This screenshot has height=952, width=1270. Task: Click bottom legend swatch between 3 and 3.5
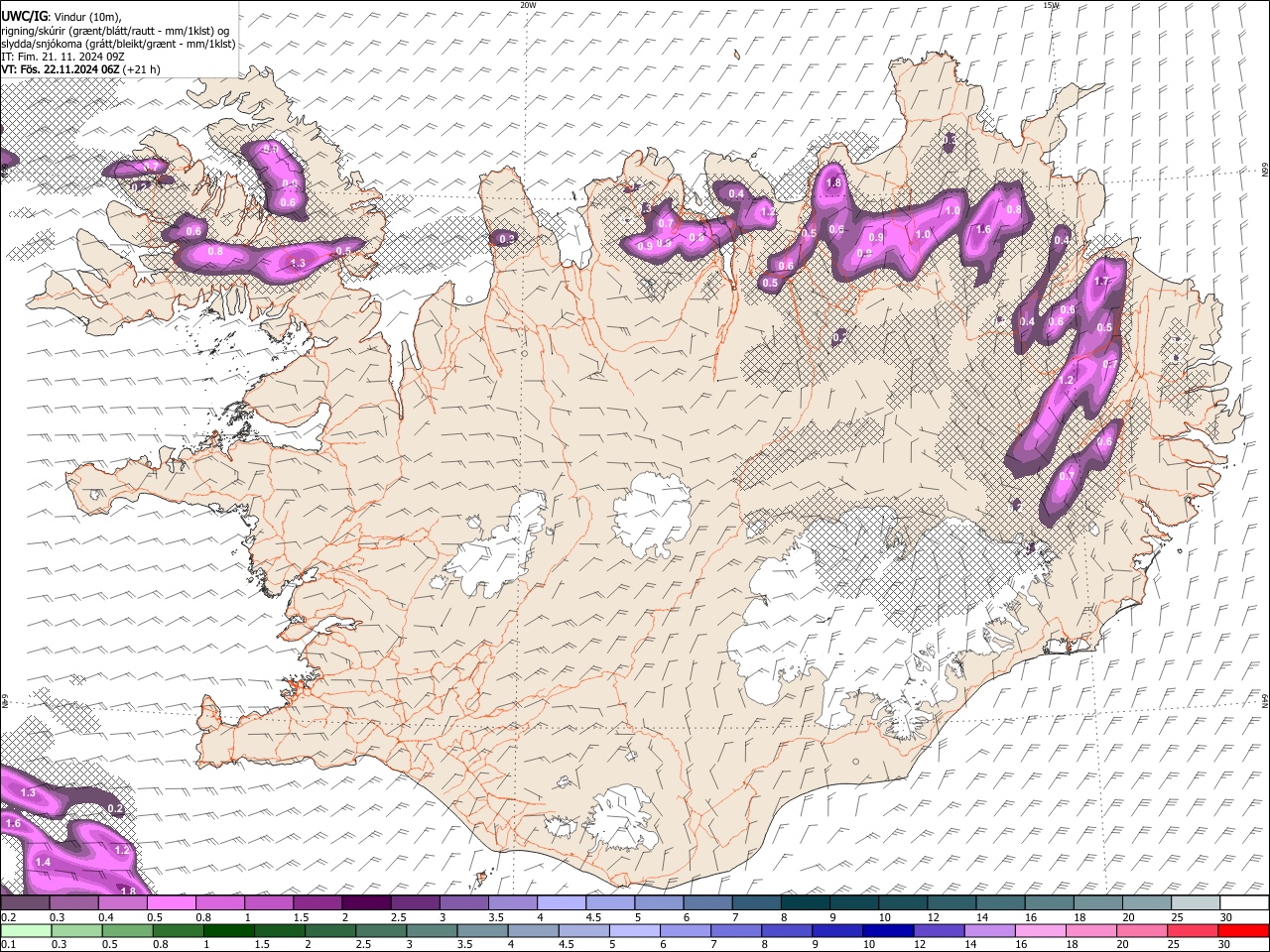(432, 930)
